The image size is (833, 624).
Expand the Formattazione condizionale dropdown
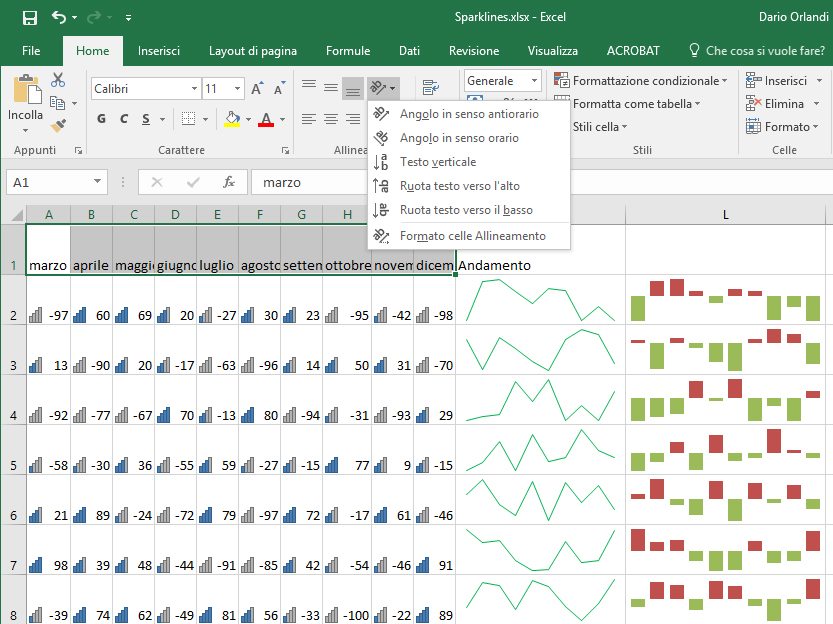[645, 80]
